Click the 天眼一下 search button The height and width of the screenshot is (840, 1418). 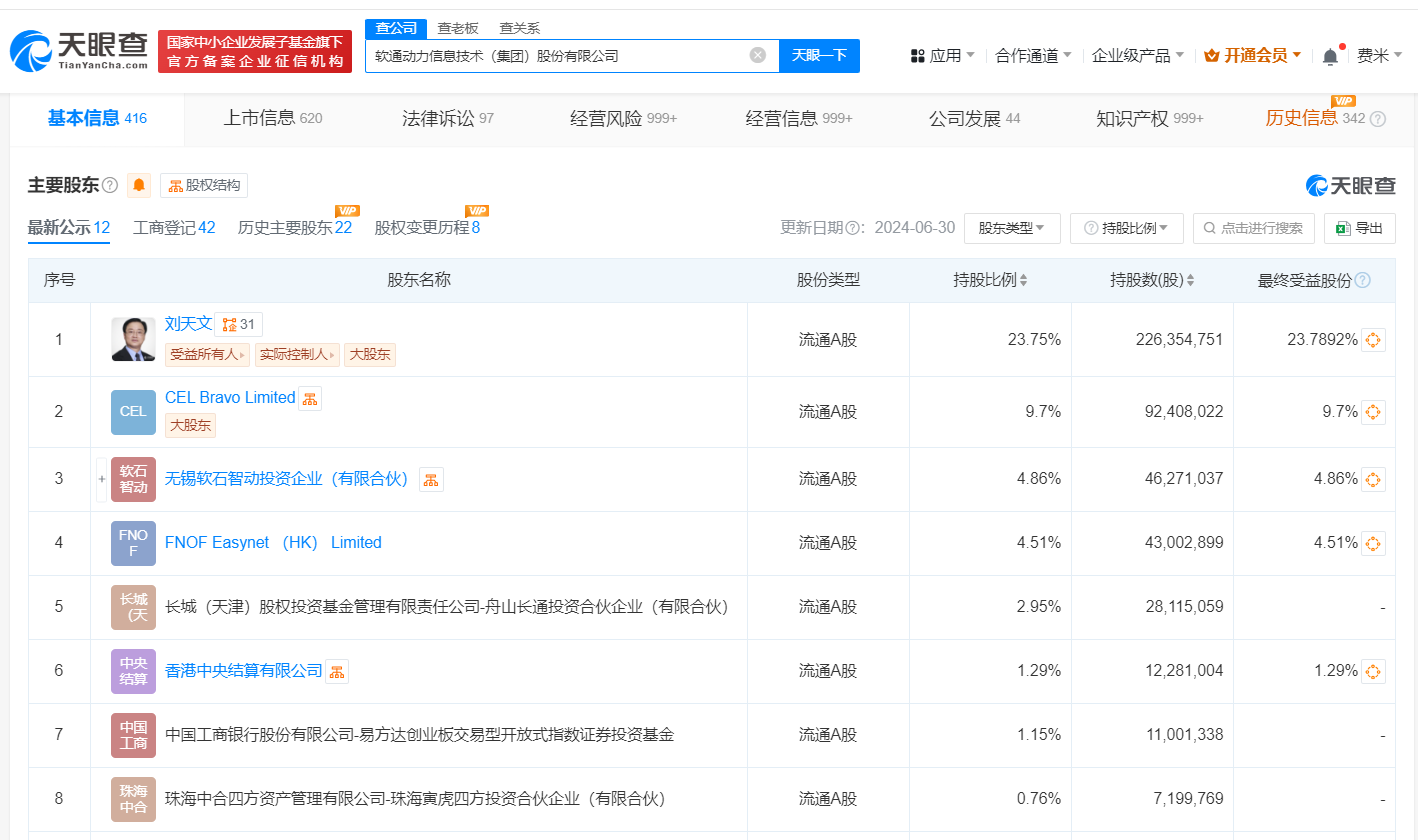coord(820,56)
